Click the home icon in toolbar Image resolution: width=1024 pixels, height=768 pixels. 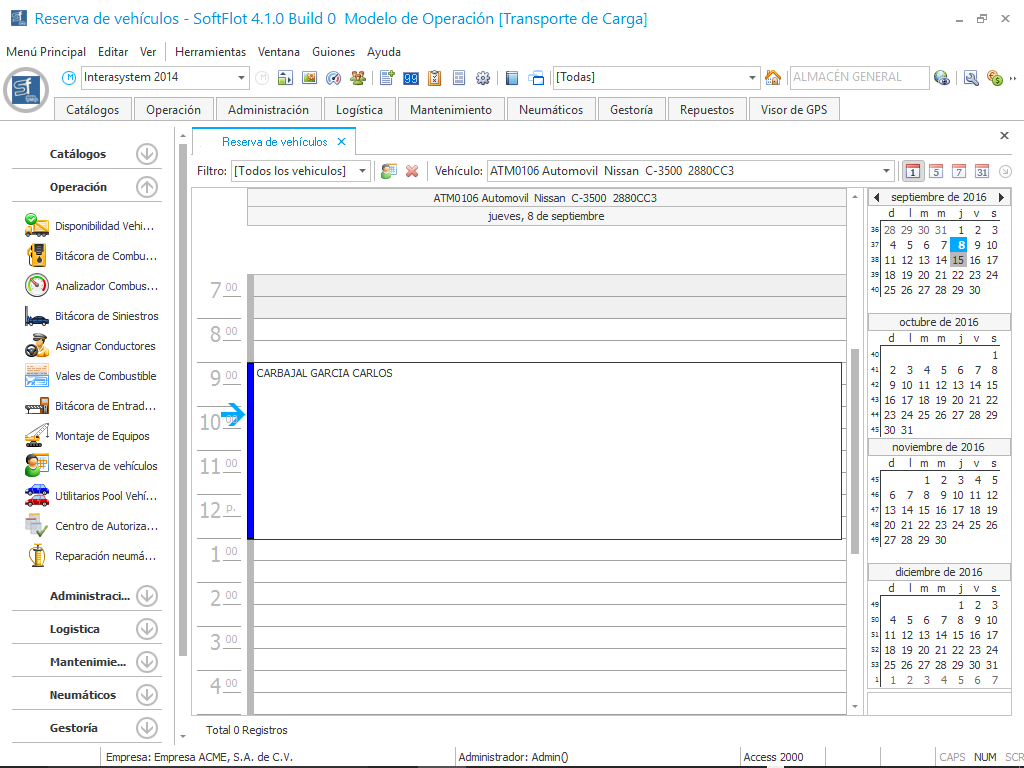772,78
